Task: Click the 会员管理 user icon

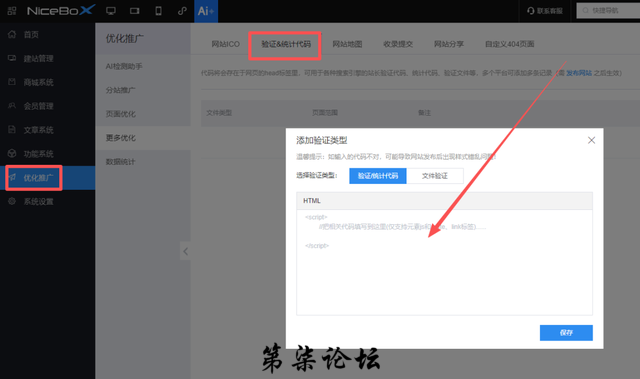Action: [12, 106]
